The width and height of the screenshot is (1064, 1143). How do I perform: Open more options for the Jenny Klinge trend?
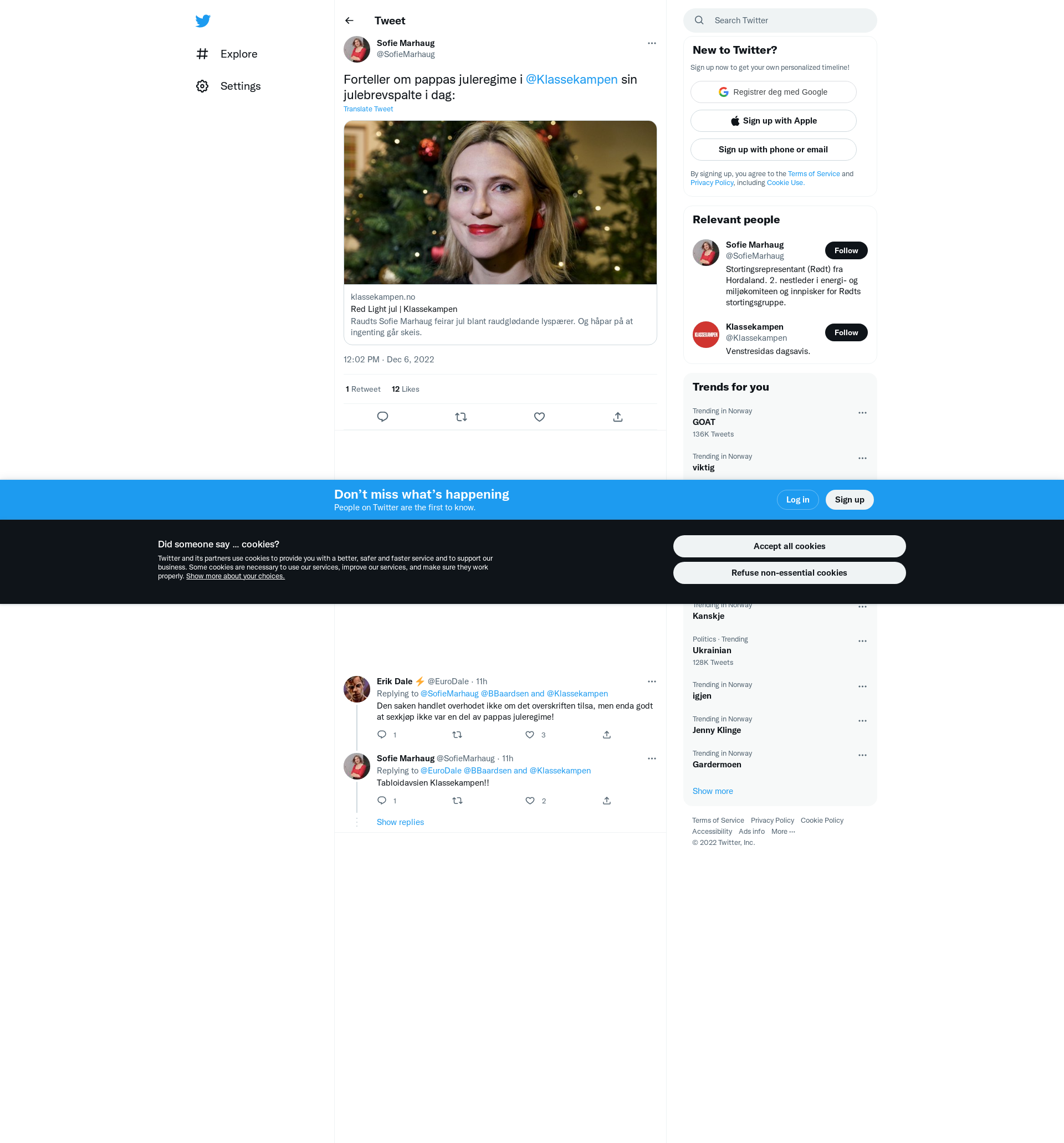pyautogui.click(x=862, y=721)
